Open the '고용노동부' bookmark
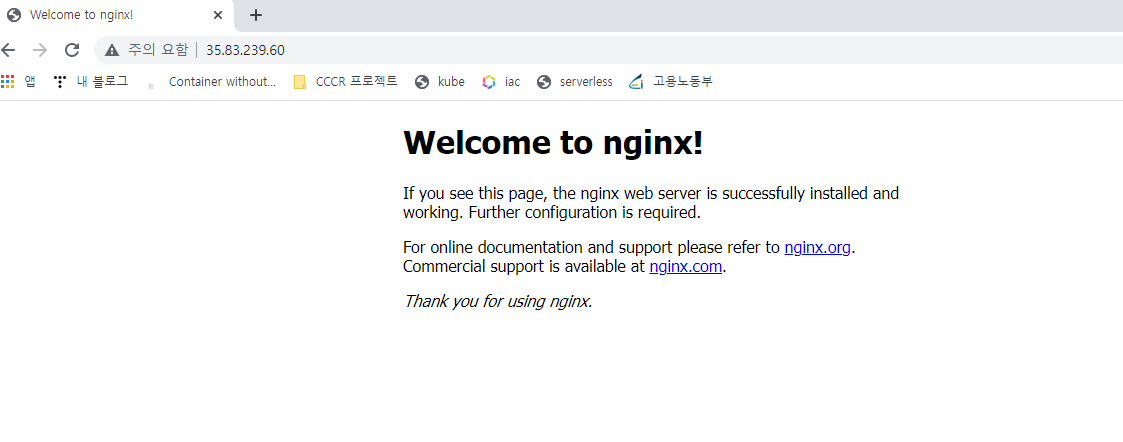1123x442 pixels. (670, 82)
